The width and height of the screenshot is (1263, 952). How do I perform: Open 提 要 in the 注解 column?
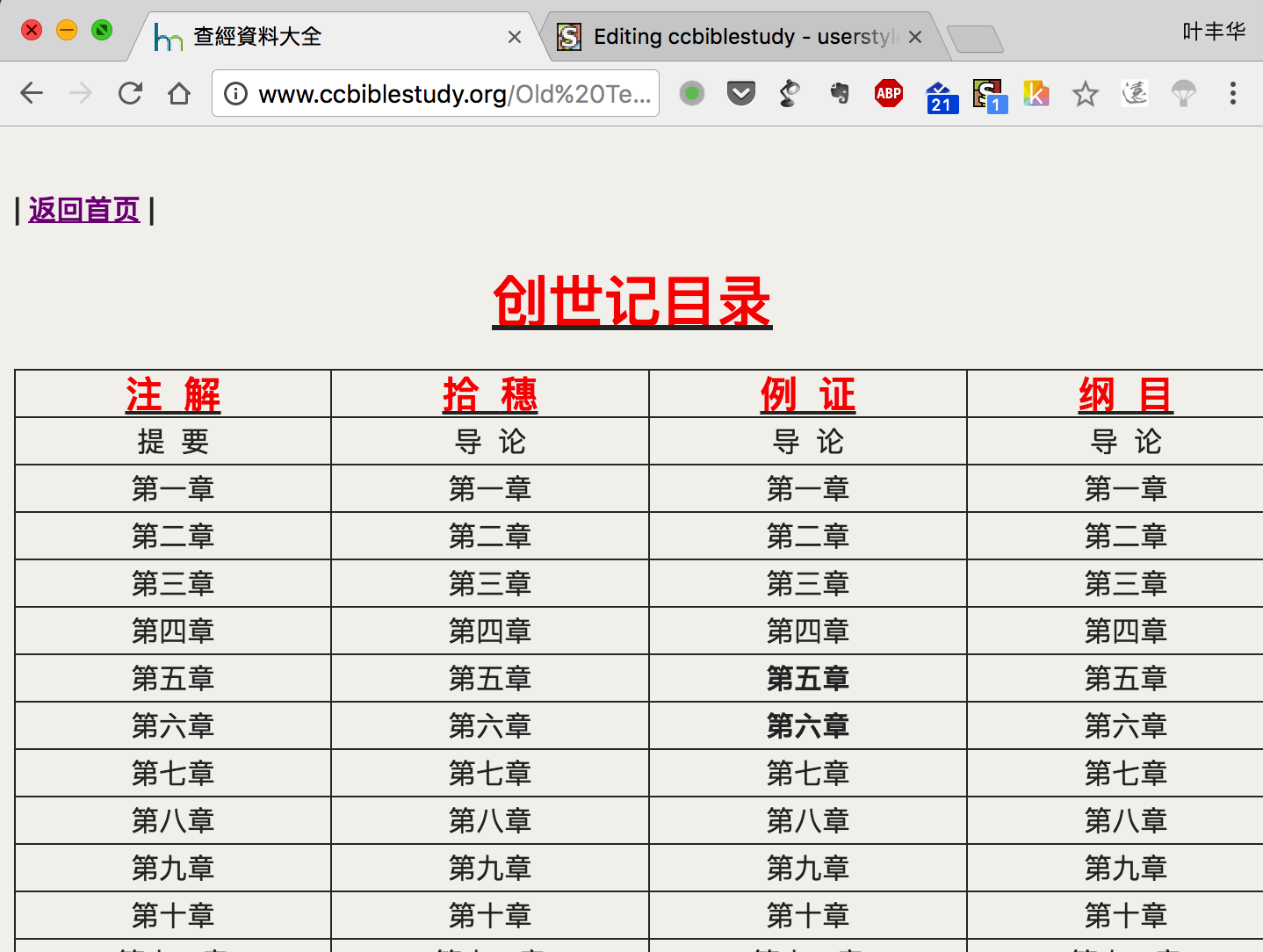[173, 441]
